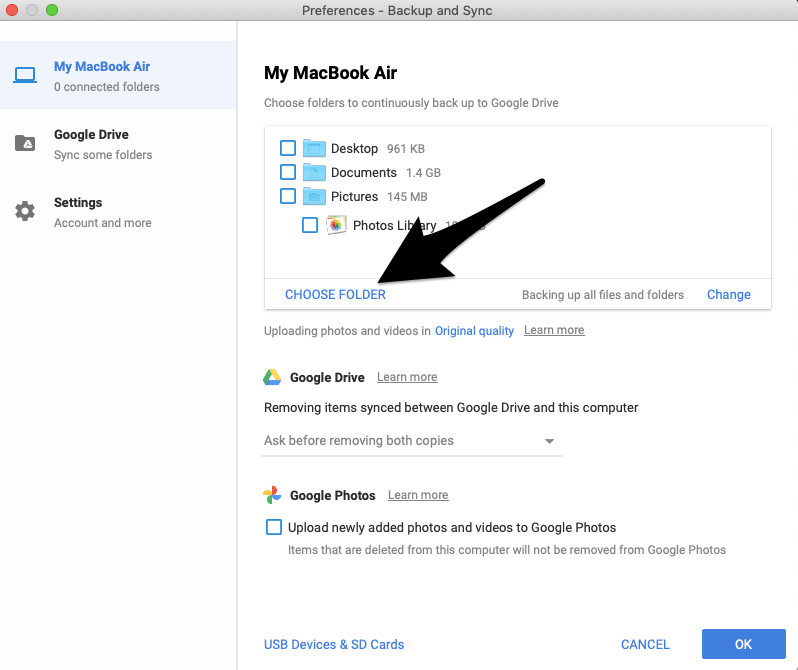The height and width of the screenshot is (670, 798).
Task: Click the CANCEL button
Action: (645, 645)
